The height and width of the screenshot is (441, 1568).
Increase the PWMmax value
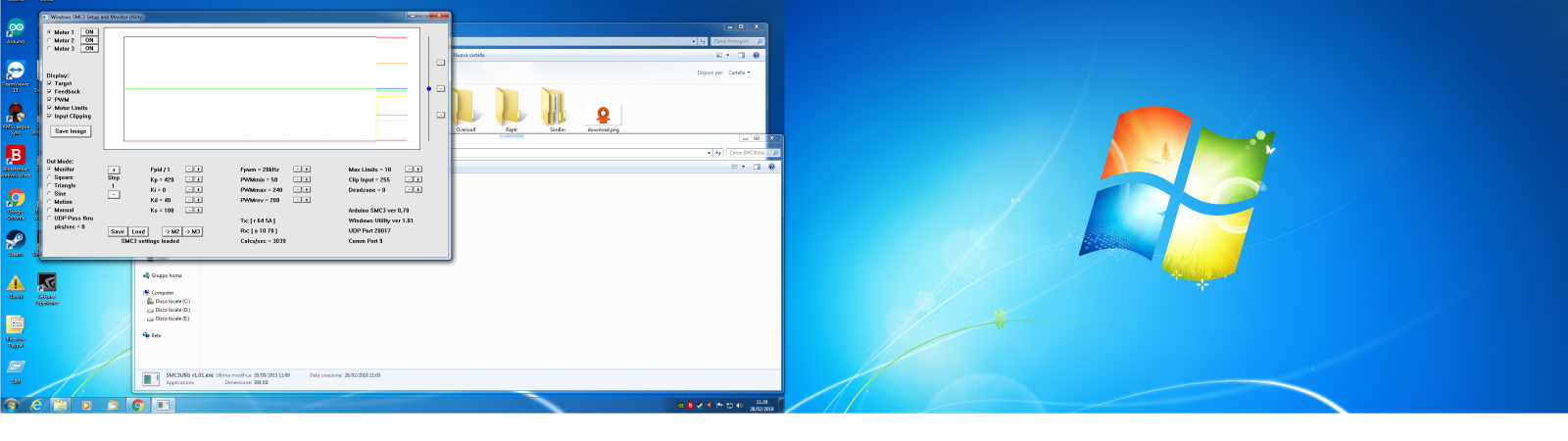pyautogui.click(x=306, y=189)
